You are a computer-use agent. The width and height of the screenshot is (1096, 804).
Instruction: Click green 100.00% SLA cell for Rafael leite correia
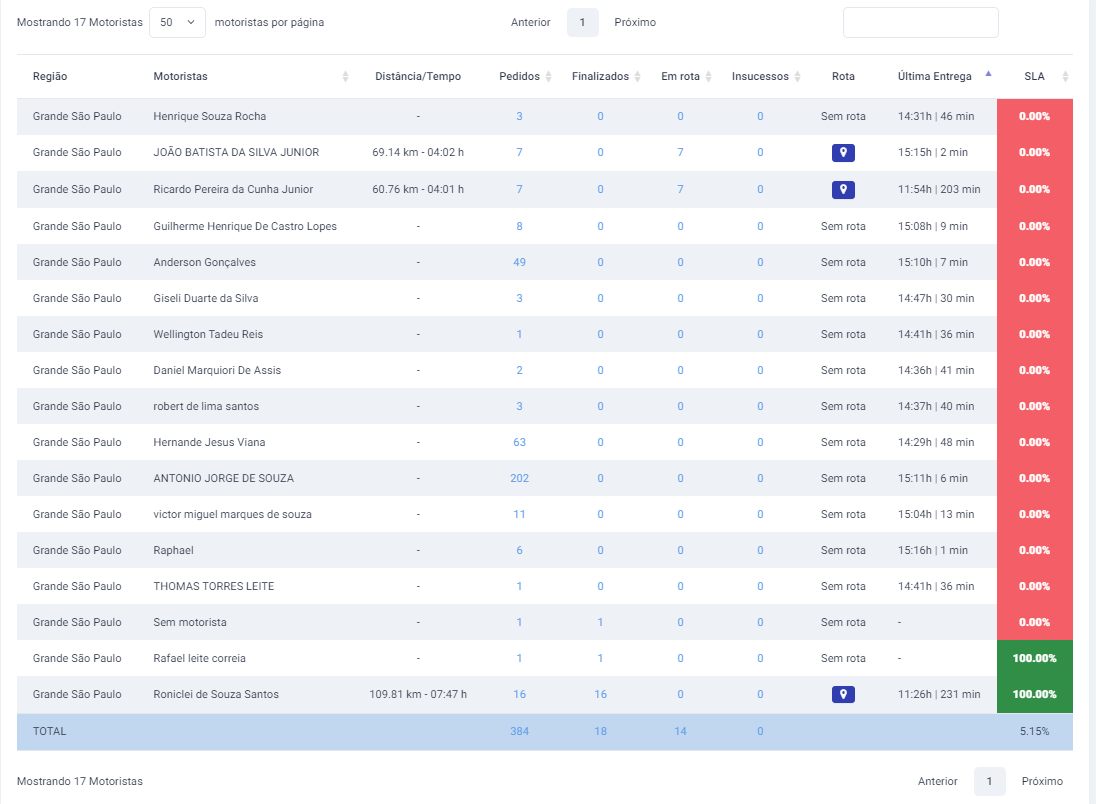pos(1034,659)
